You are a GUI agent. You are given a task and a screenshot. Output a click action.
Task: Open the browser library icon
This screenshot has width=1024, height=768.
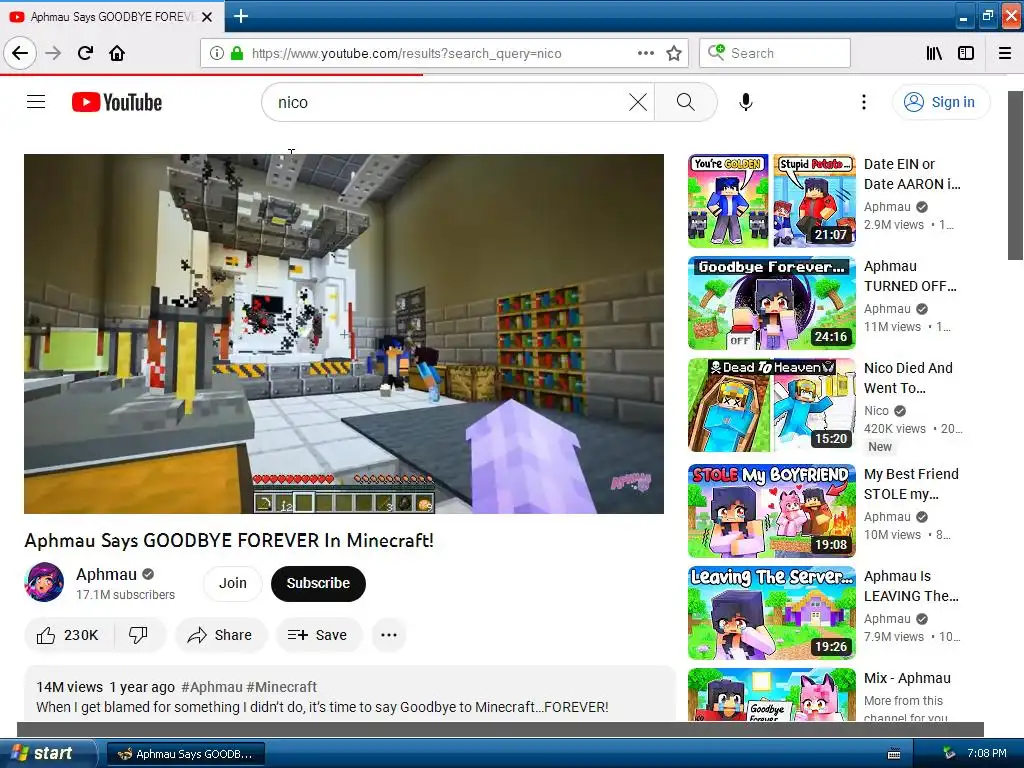click(x=934, y=53)
